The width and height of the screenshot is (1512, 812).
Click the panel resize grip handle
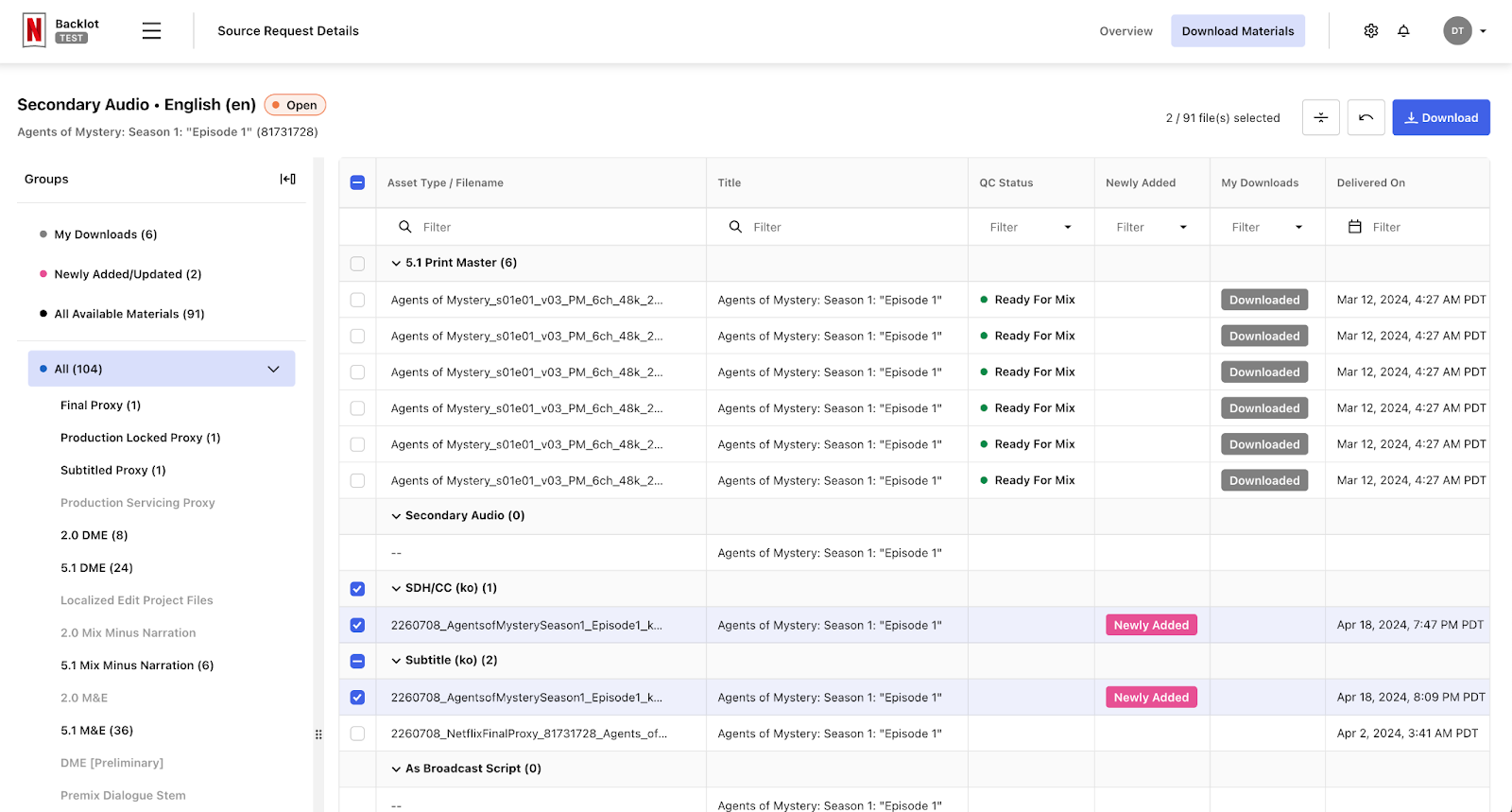point(318,734)
